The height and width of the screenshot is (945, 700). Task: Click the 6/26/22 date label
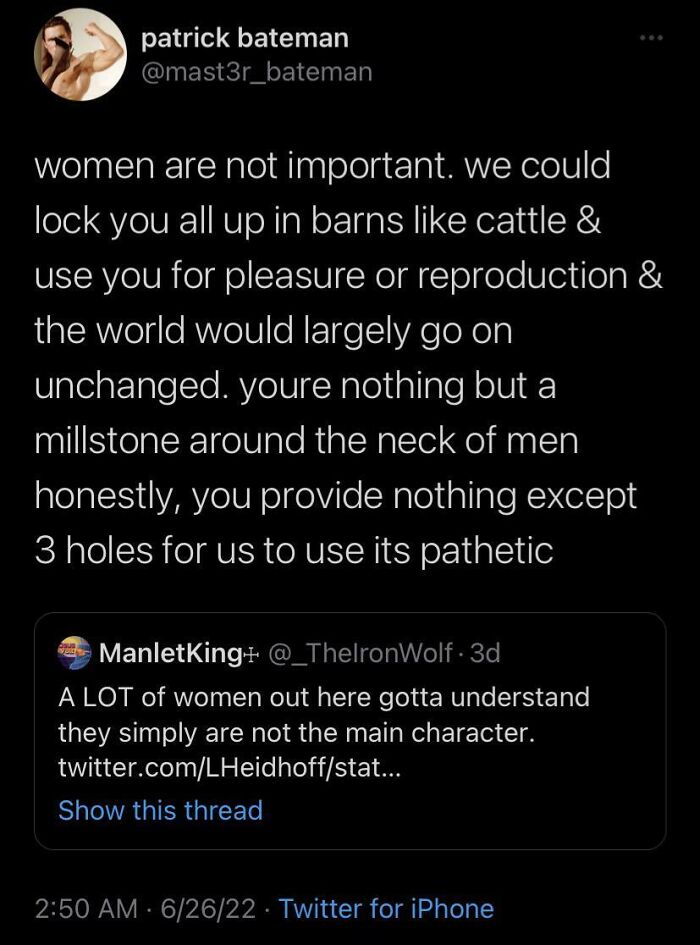(x=206, y=909)
